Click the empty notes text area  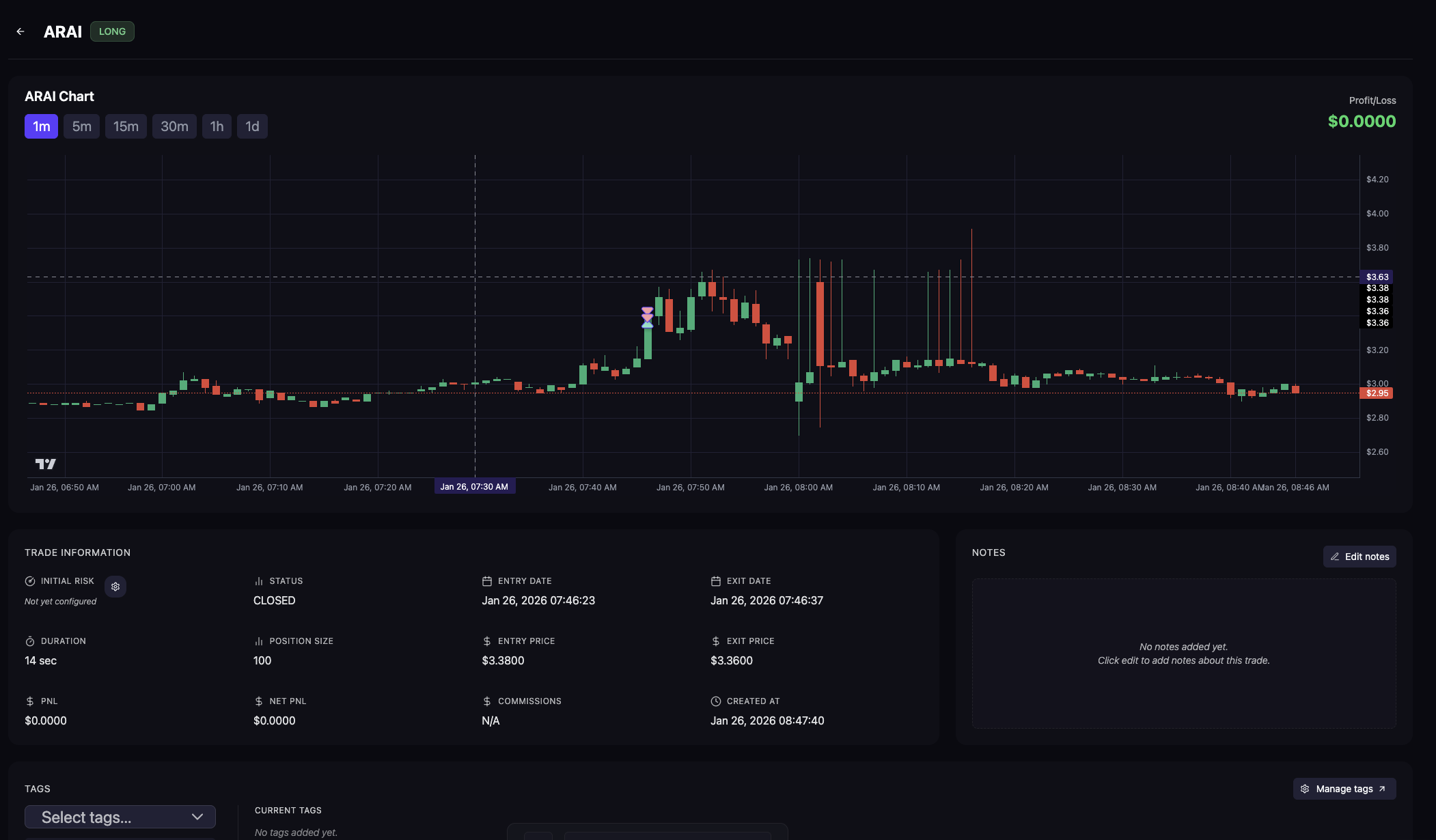[1183, 654]
